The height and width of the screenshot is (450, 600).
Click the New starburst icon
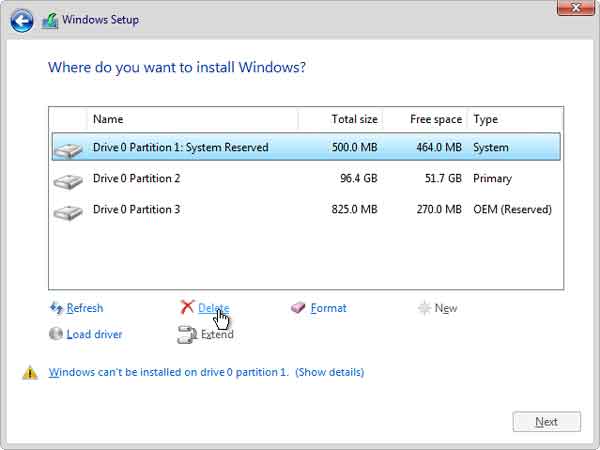pos(424,308)
